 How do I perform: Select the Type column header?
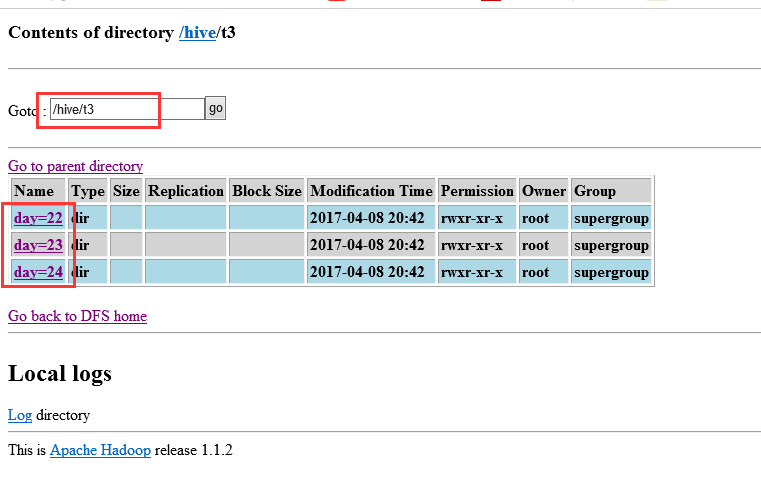pyautogui.click(x=88, y=191)
